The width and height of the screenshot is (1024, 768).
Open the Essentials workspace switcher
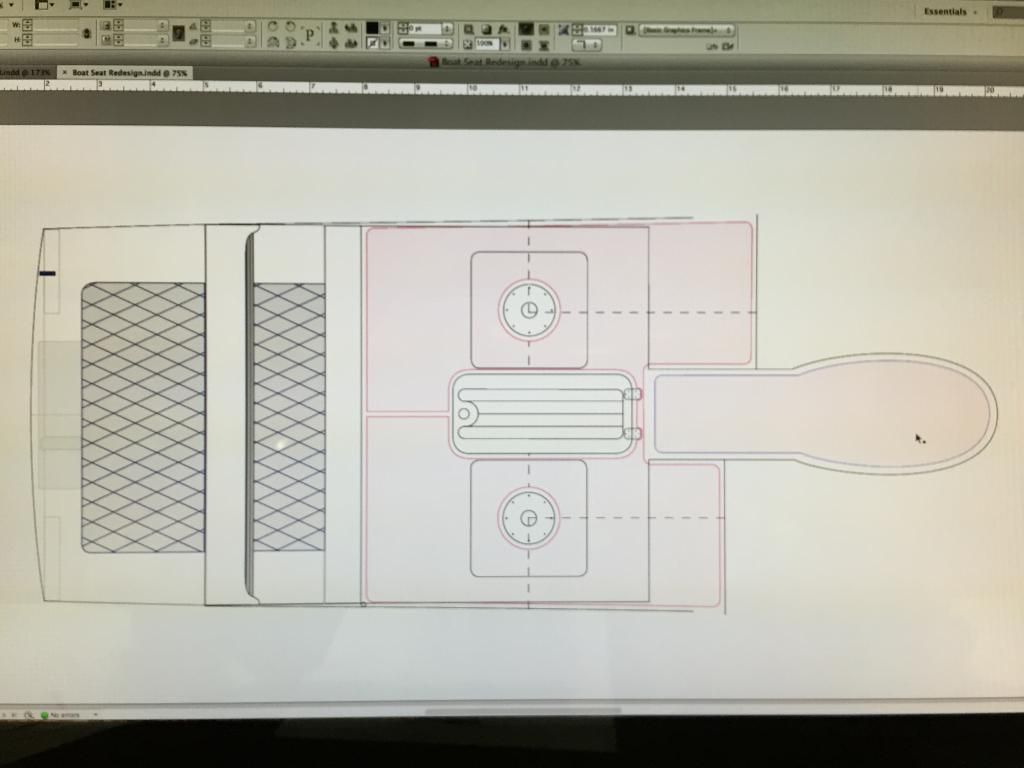click(x=950, y=12)
